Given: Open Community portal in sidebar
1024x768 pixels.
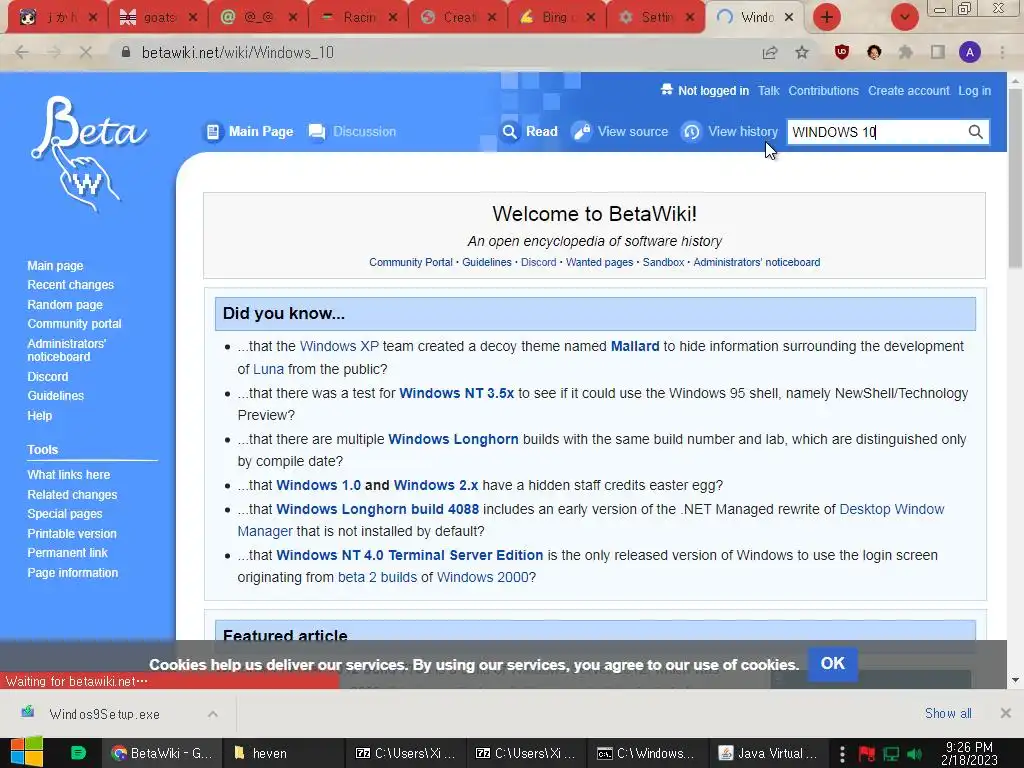Looking at the screenshot, I should tap(74, 324).
